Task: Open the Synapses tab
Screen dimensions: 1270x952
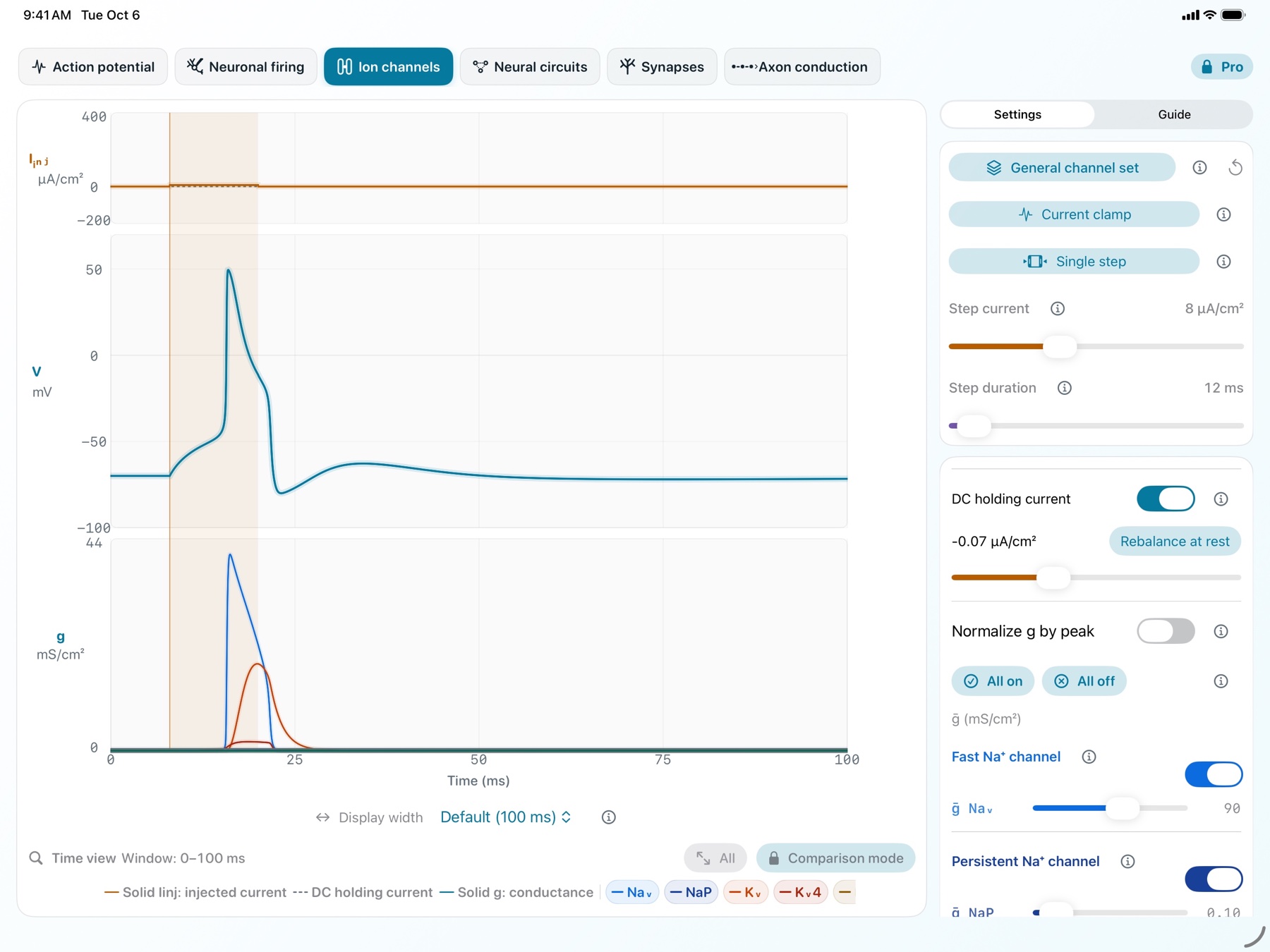Action: click(x=662, y=67)
